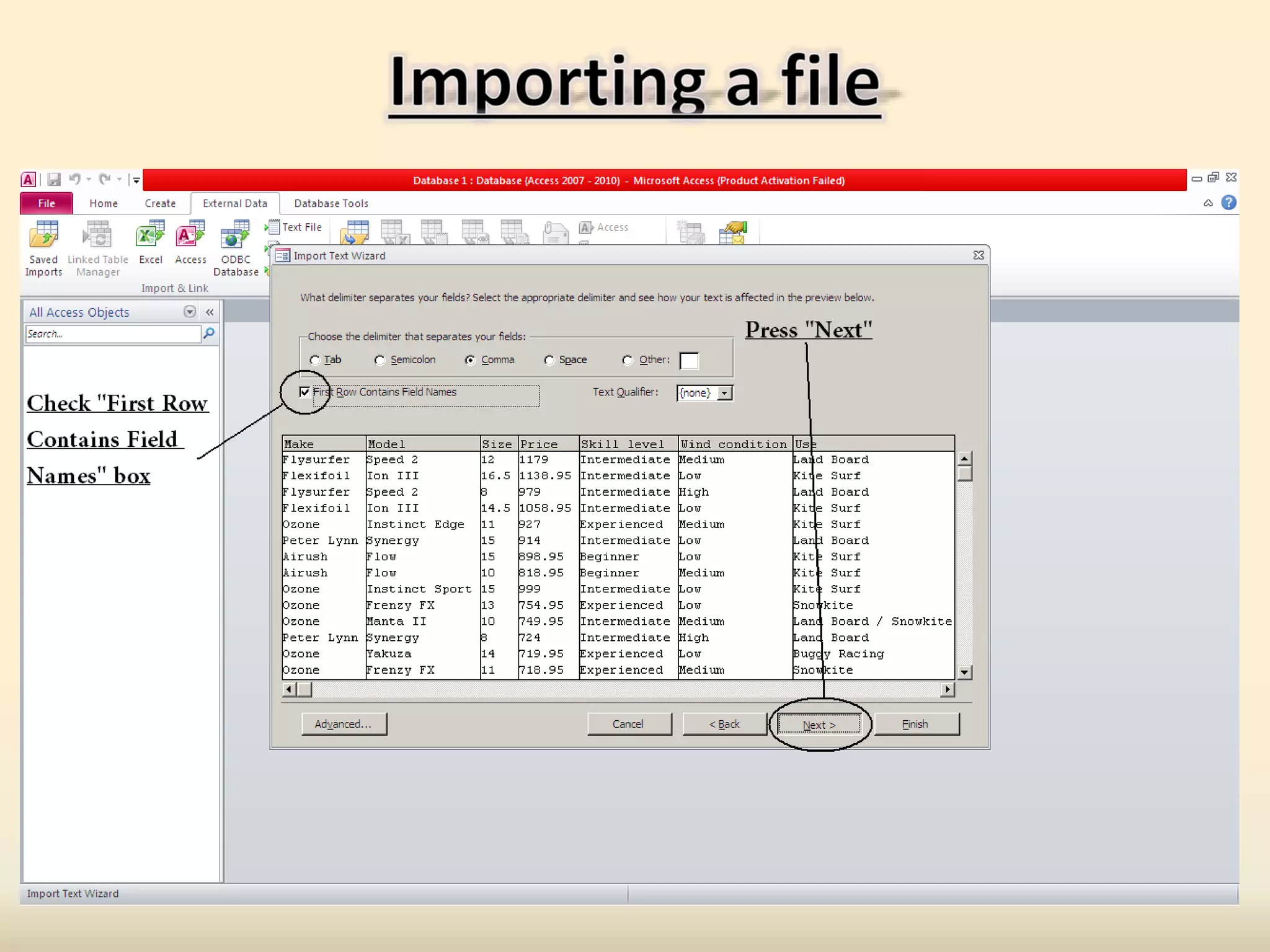Open the Database Tools tab
1270x952 pixels.
[x=331, y=203]
